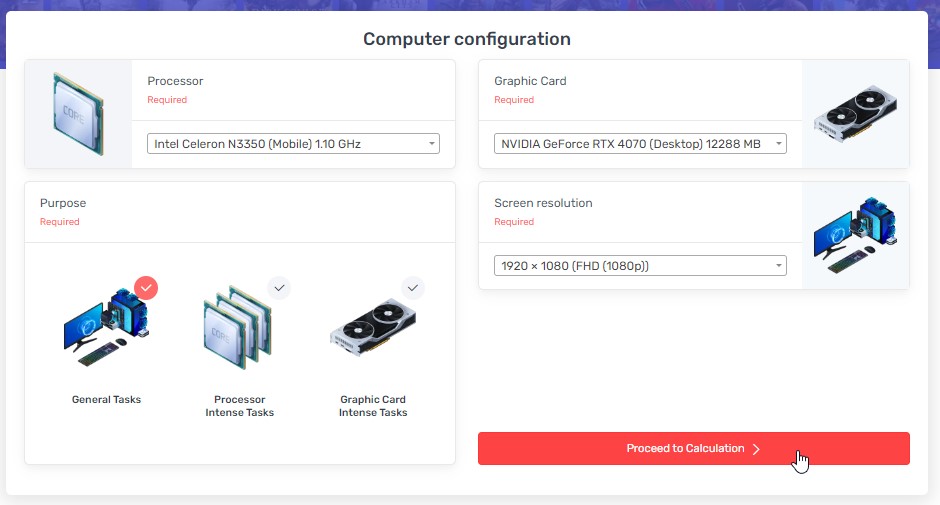Viewport: 940px width, 505px height.
Task: Click the Processor Intense Tasks label
Action: point(239,406)
